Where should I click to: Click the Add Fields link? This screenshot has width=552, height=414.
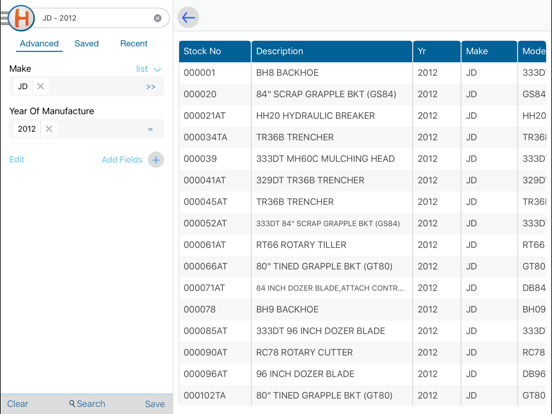(x=122, y=160)
